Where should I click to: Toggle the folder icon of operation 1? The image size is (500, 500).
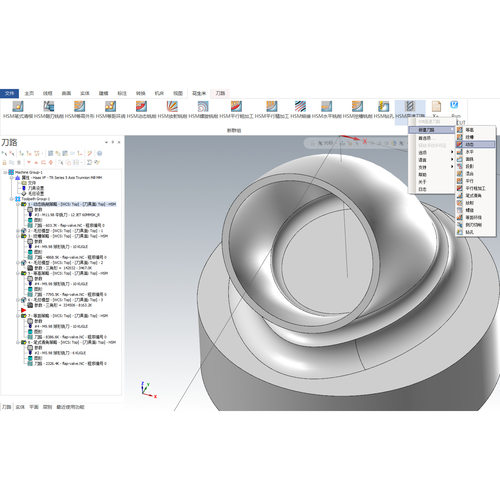(x=24, y=204)
